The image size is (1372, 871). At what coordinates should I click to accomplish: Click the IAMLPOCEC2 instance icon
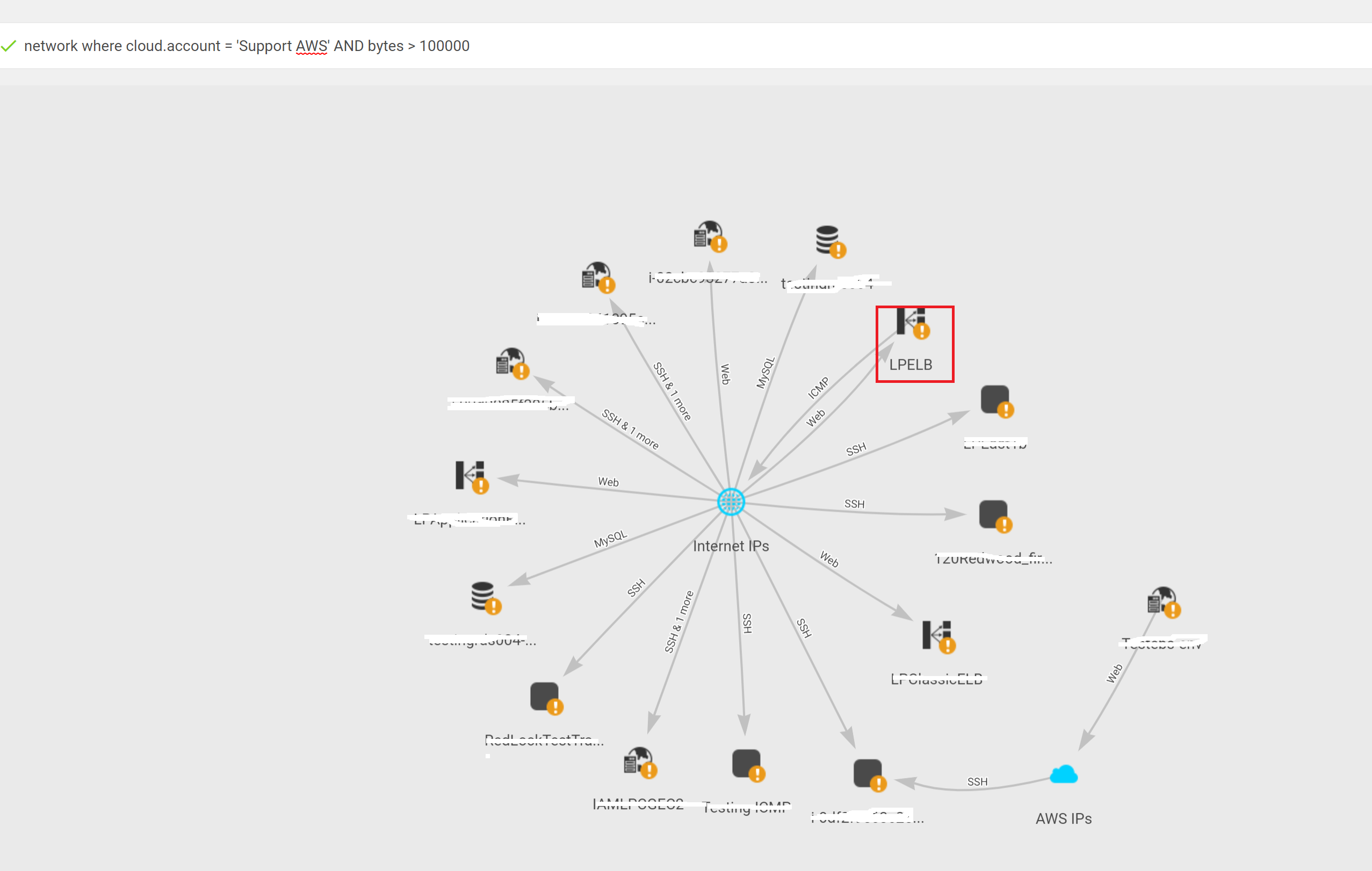640,762
